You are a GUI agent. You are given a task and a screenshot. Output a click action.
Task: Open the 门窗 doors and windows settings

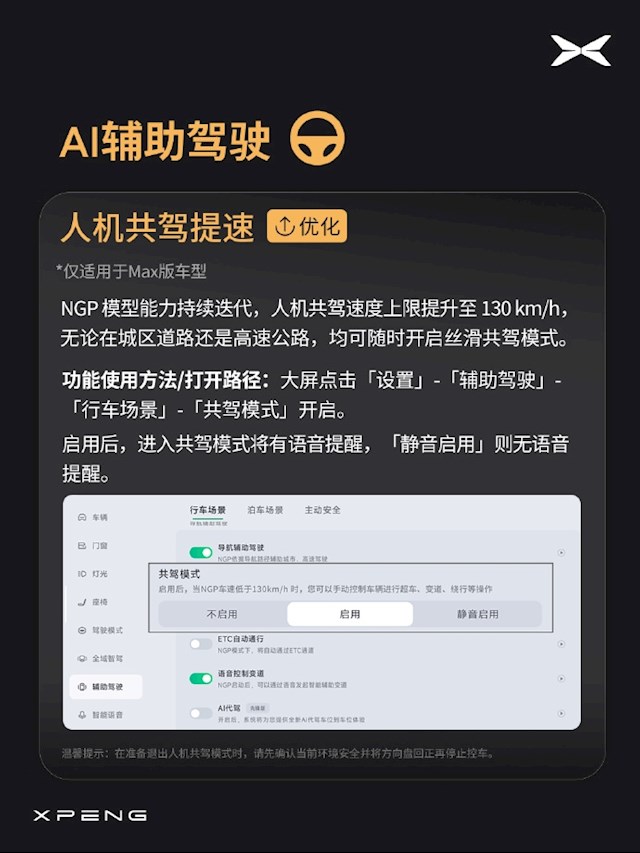pyautogui.click(x=93, y=546)
